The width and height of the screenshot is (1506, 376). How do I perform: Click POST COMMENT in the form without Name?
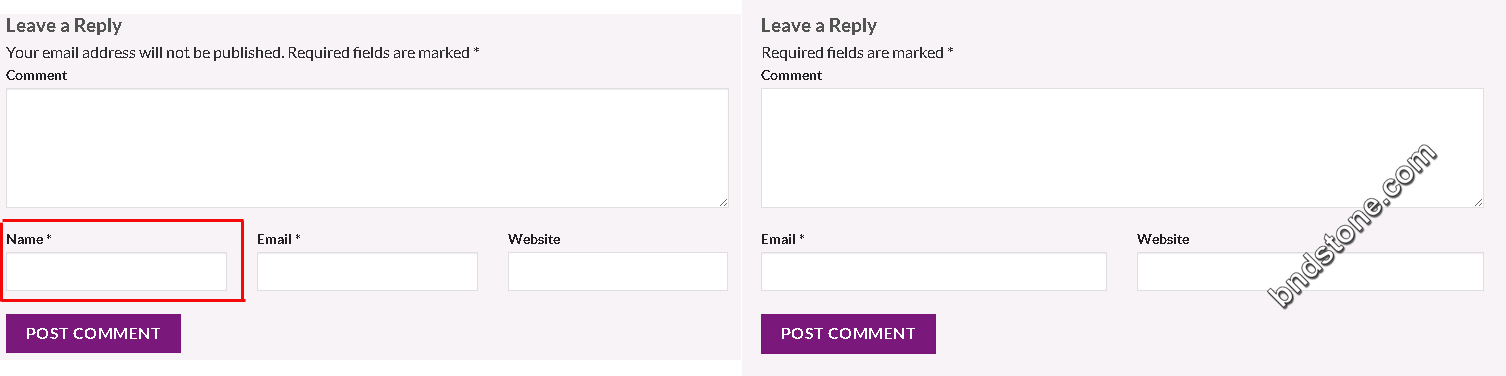click(848, 334)
